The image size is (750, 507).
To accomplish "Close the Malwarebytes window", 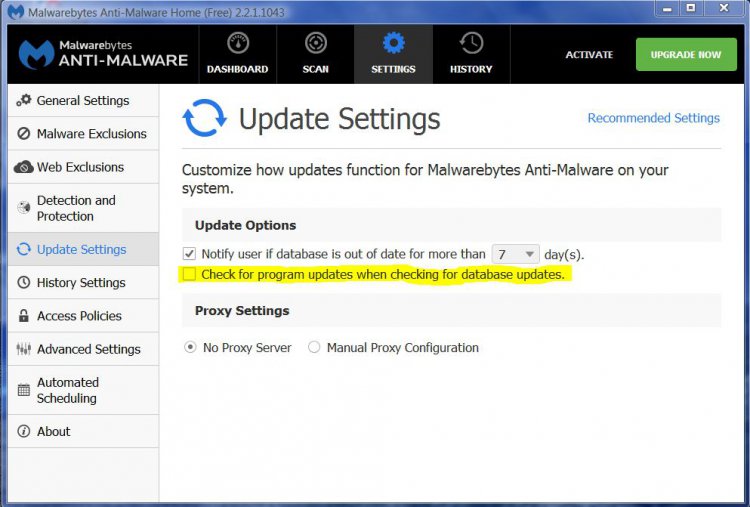I will (x=725, y=9).
